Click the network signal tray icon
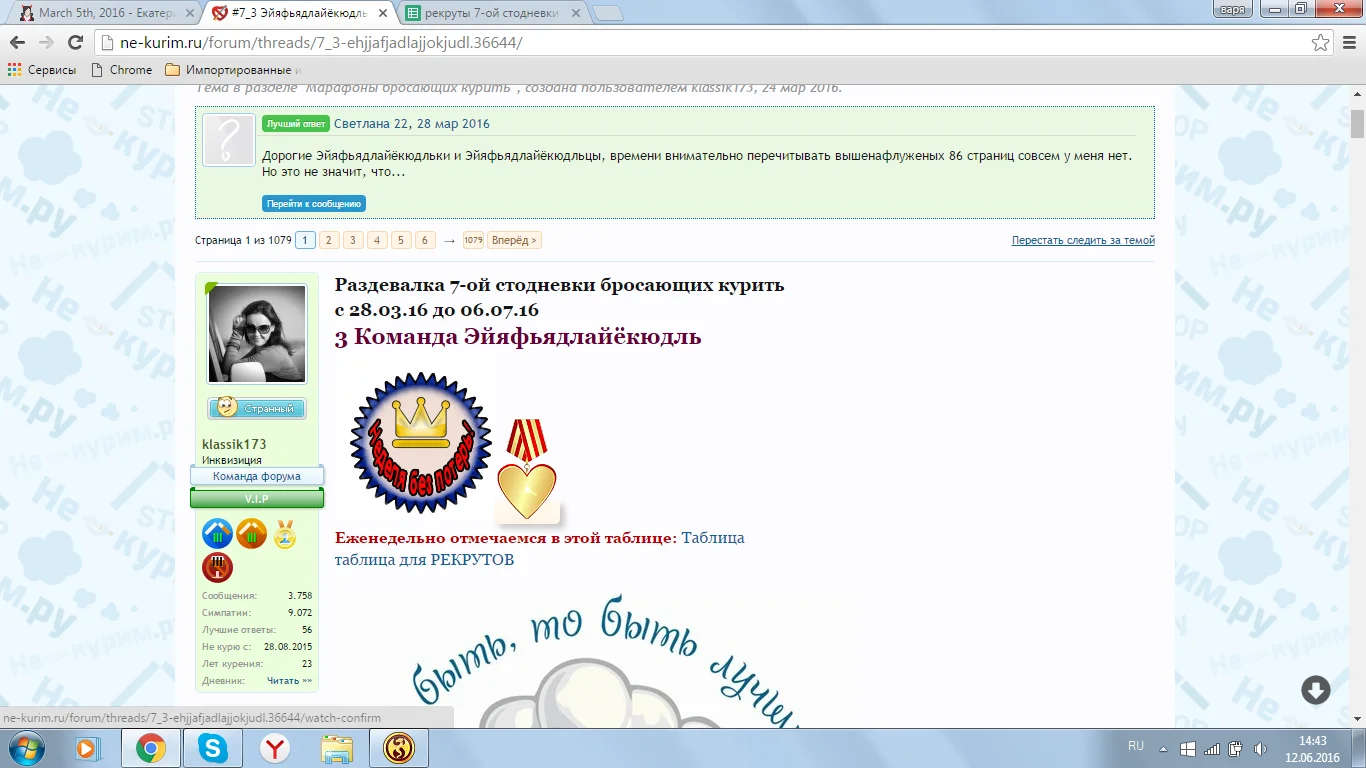This screenshot has height=768, width=1366. (1212, 748)
